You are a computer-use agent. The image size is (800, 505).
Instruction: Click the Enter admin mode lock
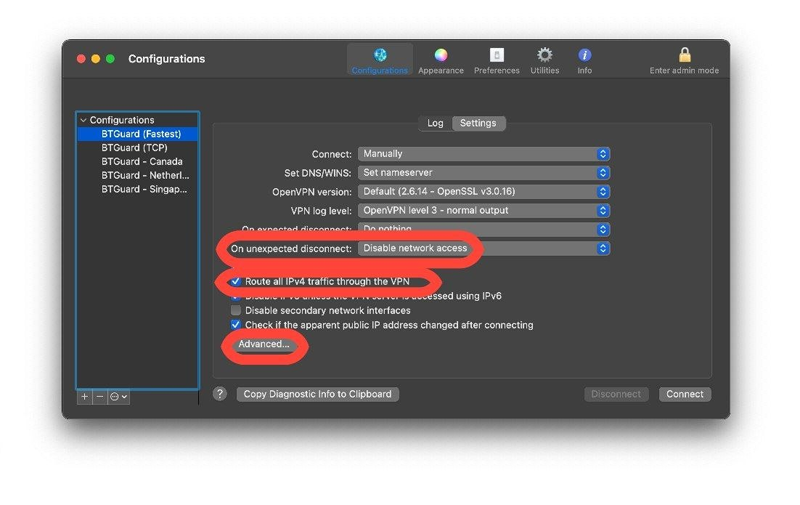[x=684, y=59]
